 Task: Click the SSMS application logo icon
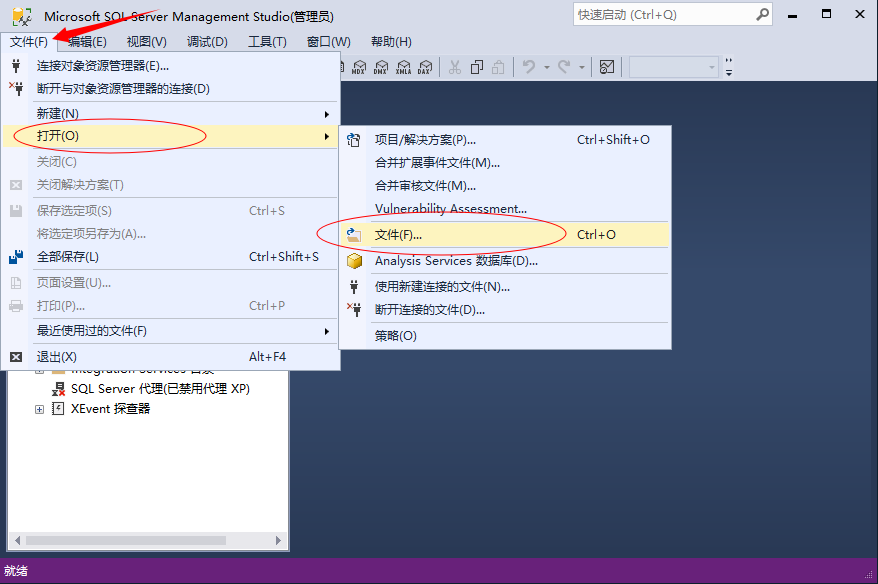pos(22,16)
